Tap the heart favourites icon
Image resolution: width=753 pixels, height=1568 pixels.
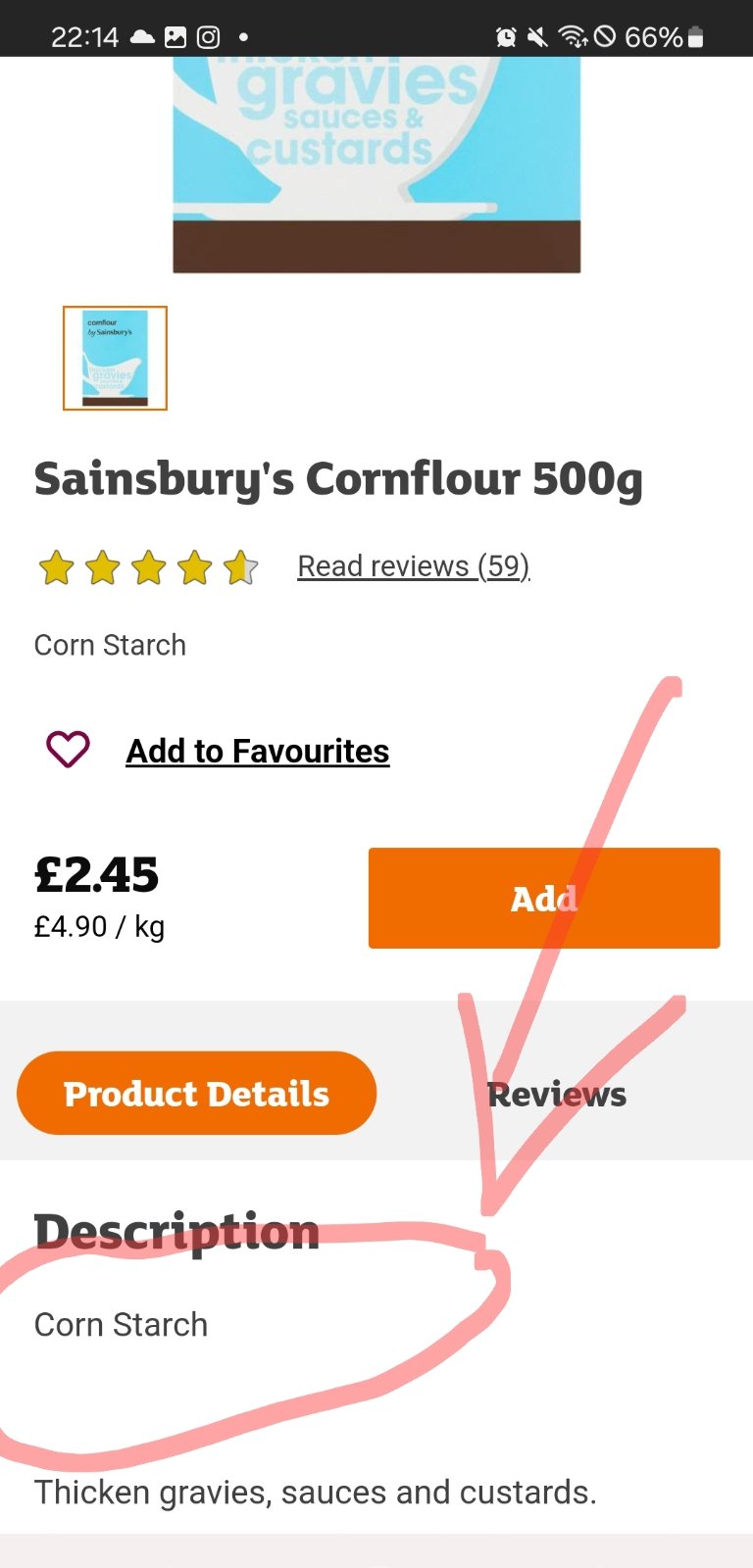68,750
